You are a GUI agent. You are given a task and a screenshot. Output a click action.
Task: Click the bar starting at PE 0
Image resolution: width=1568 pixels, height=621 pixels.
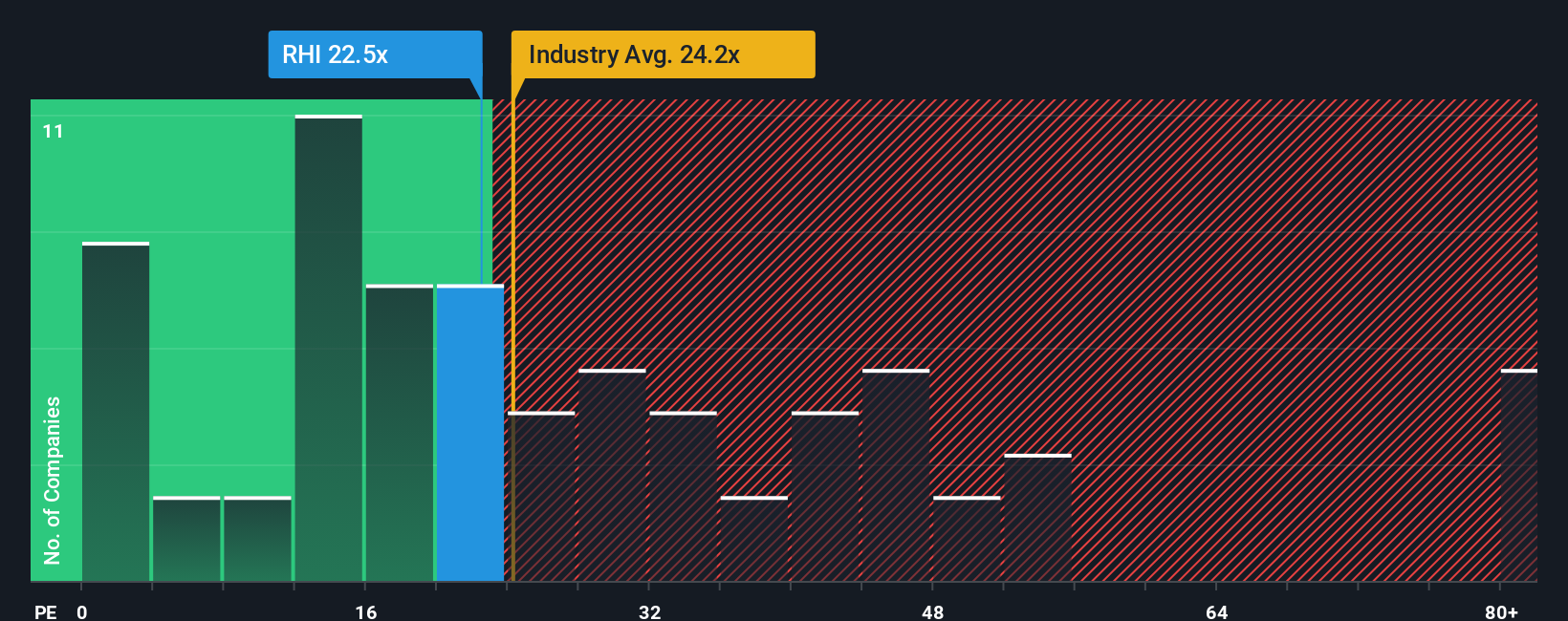pyautogui.click(x=116, y=412)
